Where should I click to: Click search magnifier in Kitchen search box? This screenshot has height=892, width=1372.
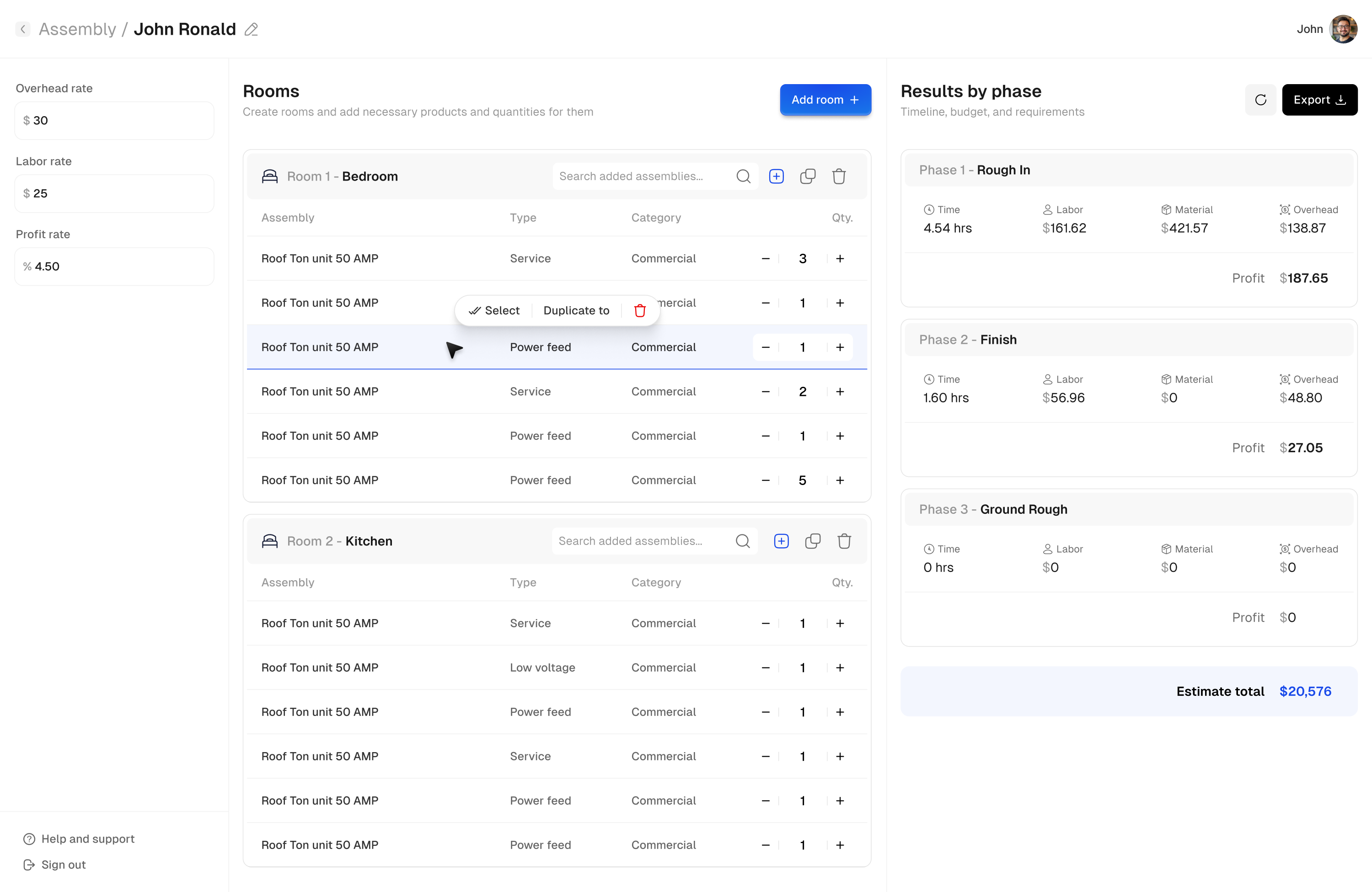point(743,541)
